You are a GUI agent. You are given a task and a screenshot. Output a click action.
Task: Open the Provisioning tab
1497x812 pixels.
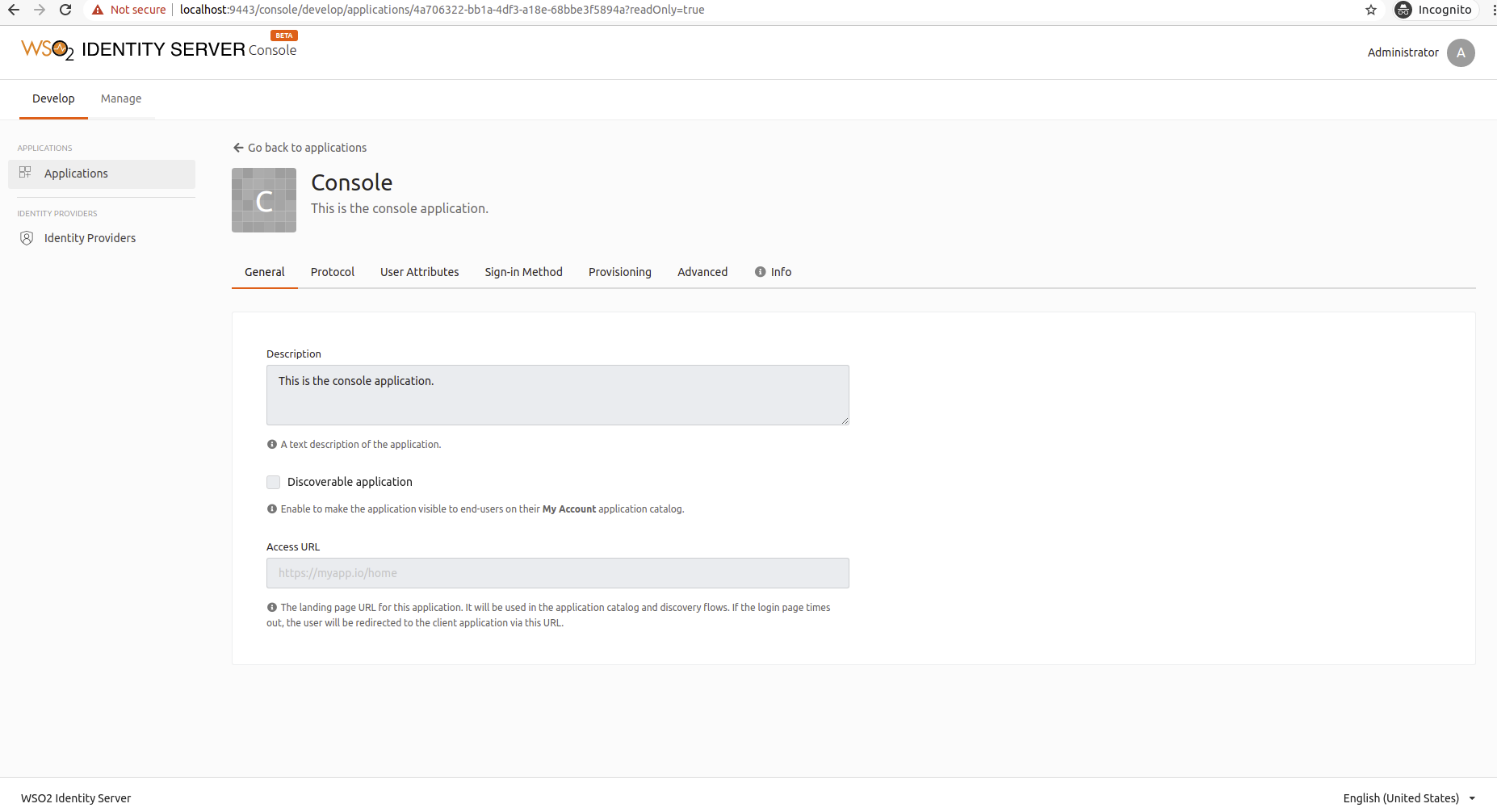[620, 272]
